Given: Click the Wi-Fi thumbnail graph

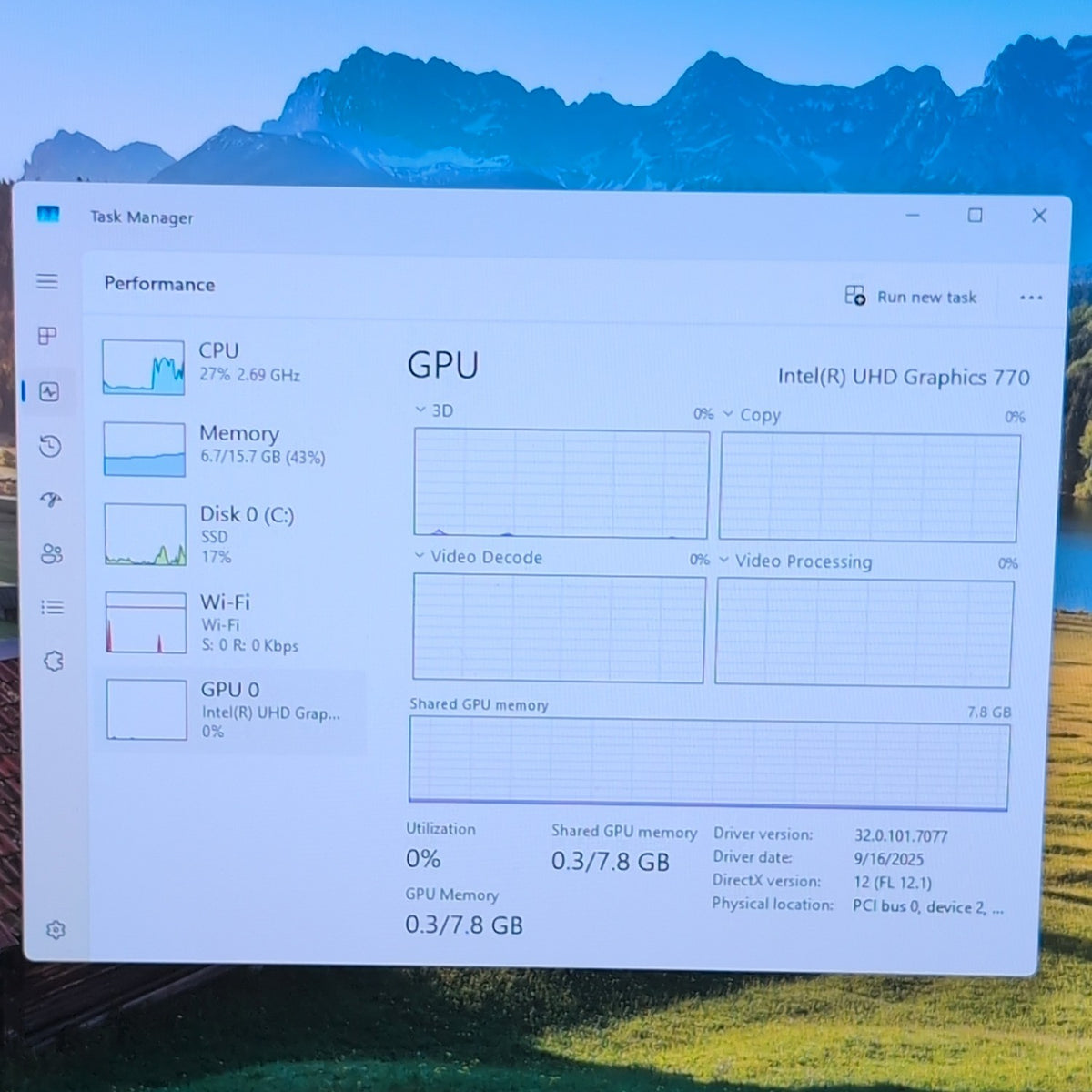Looking at the screenshot, I should [x=146, y=622].
